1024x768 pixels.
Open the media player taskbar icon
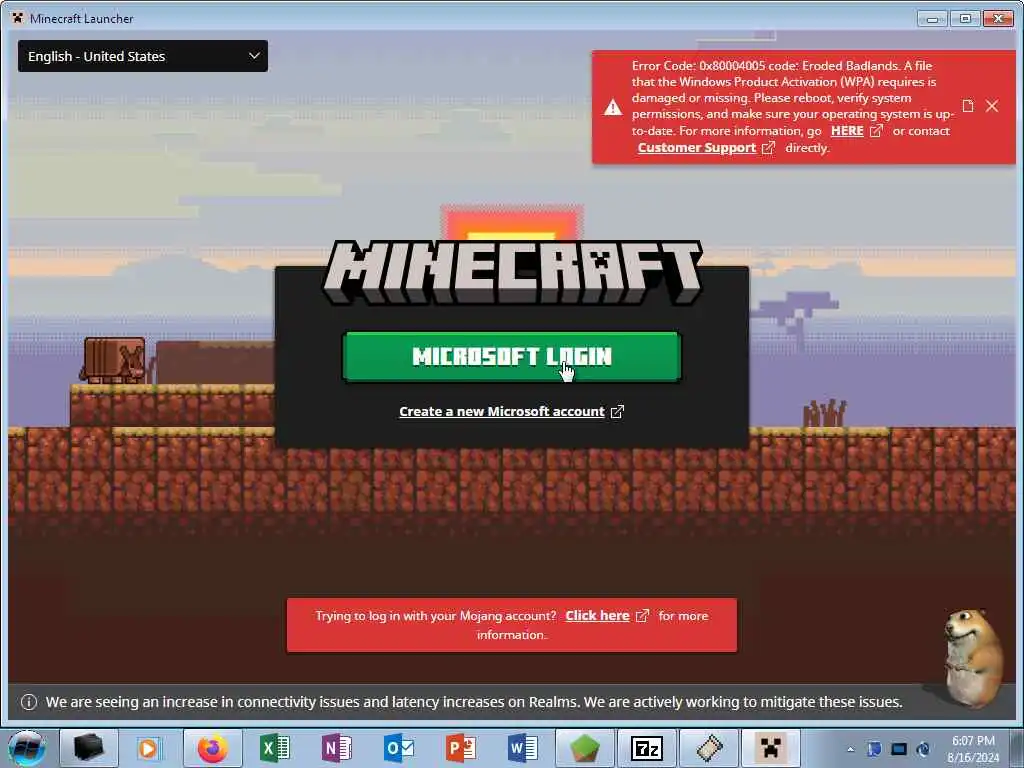(148, 748)
